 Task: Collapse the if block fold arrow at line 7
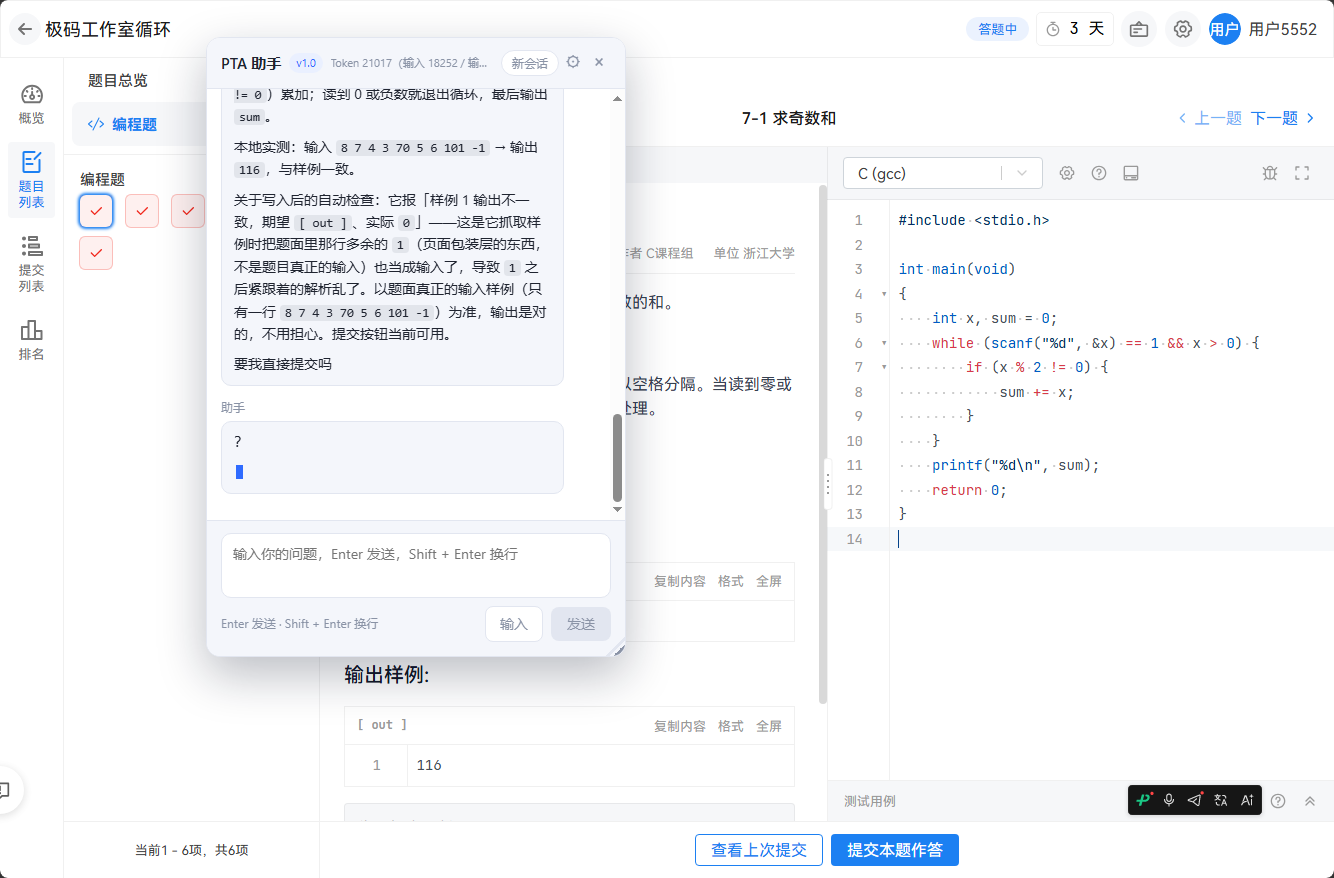[883, 367]
